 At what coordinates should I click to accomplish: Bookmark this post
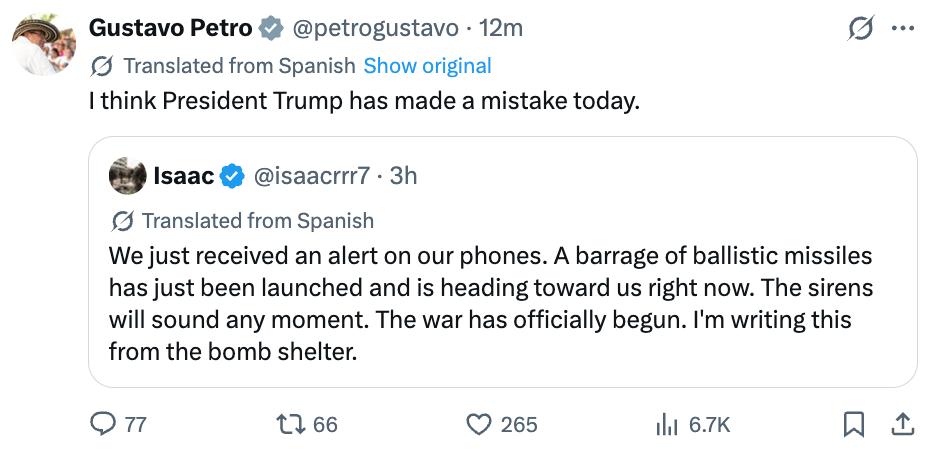[x=853, y=424]
